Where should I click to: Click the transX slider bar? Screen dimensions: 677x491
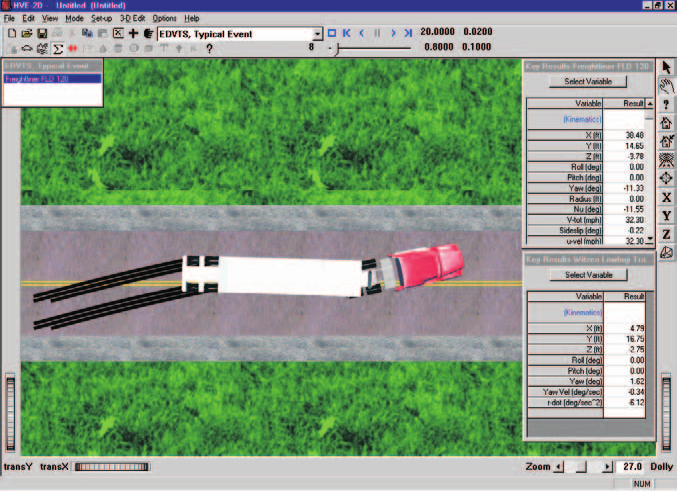click(x=112, y=467)
